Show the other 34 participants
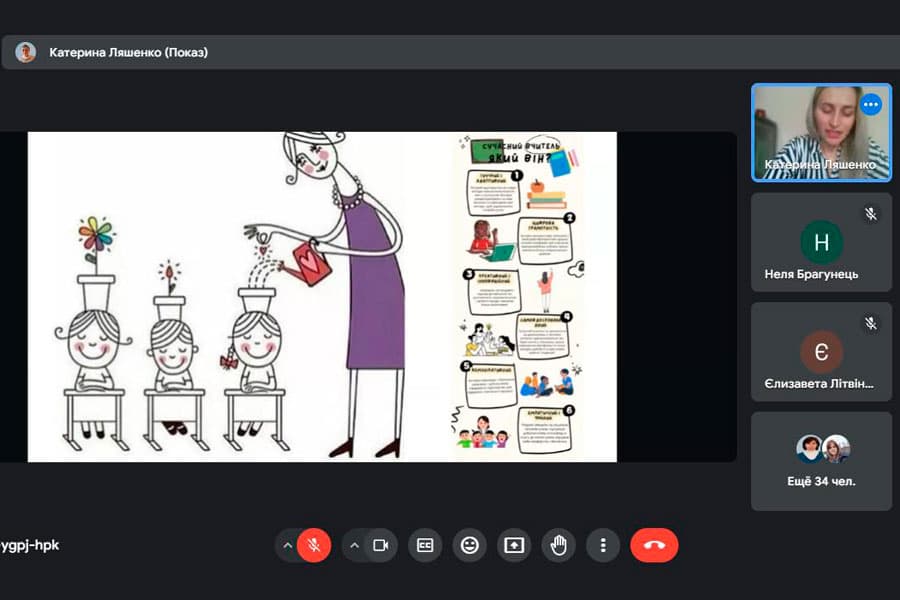 (x=821, y=461)
